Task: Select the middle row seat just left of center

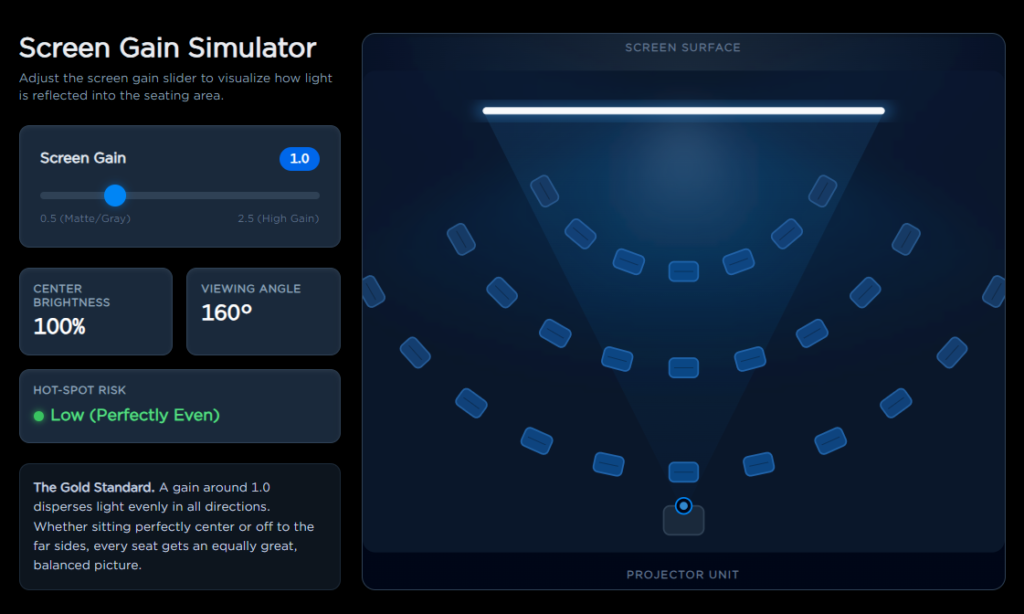Action: [x=617, y=359]
